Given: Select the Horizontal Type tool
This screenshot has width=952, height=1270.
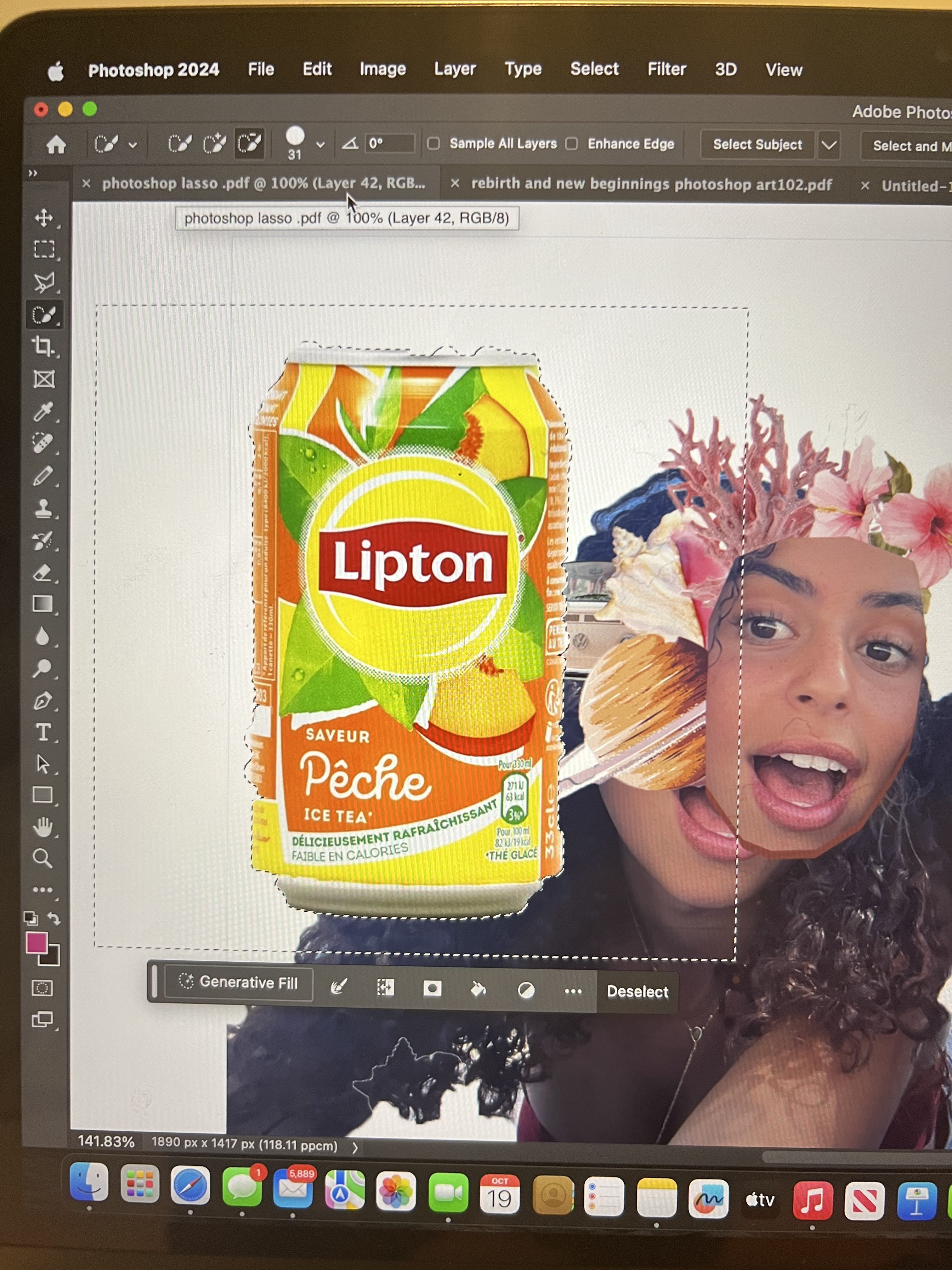Looking at the screenshot, I should point(44,733).
